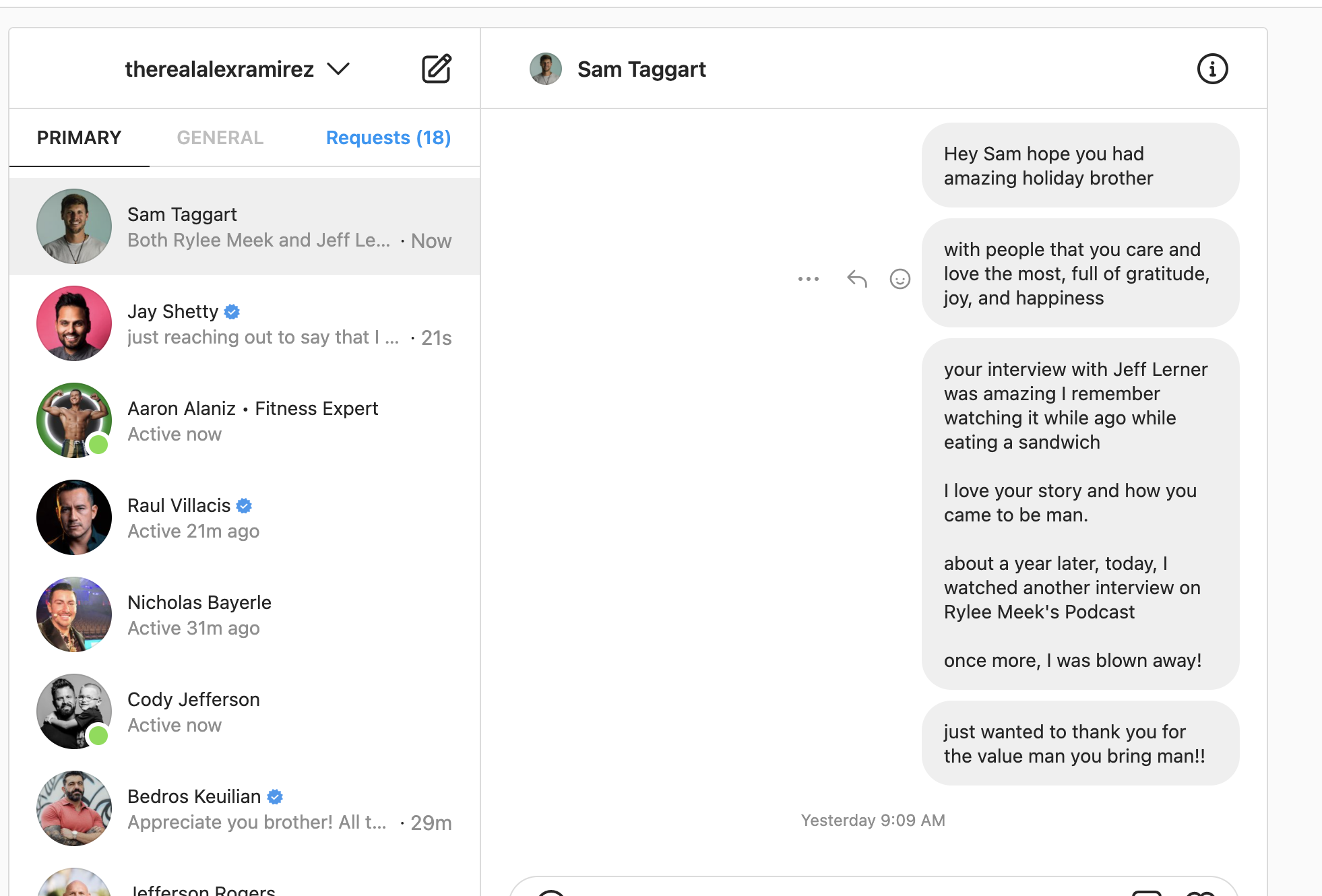
Task: Open Requests (18) link
Action: (x=388, y=137)
